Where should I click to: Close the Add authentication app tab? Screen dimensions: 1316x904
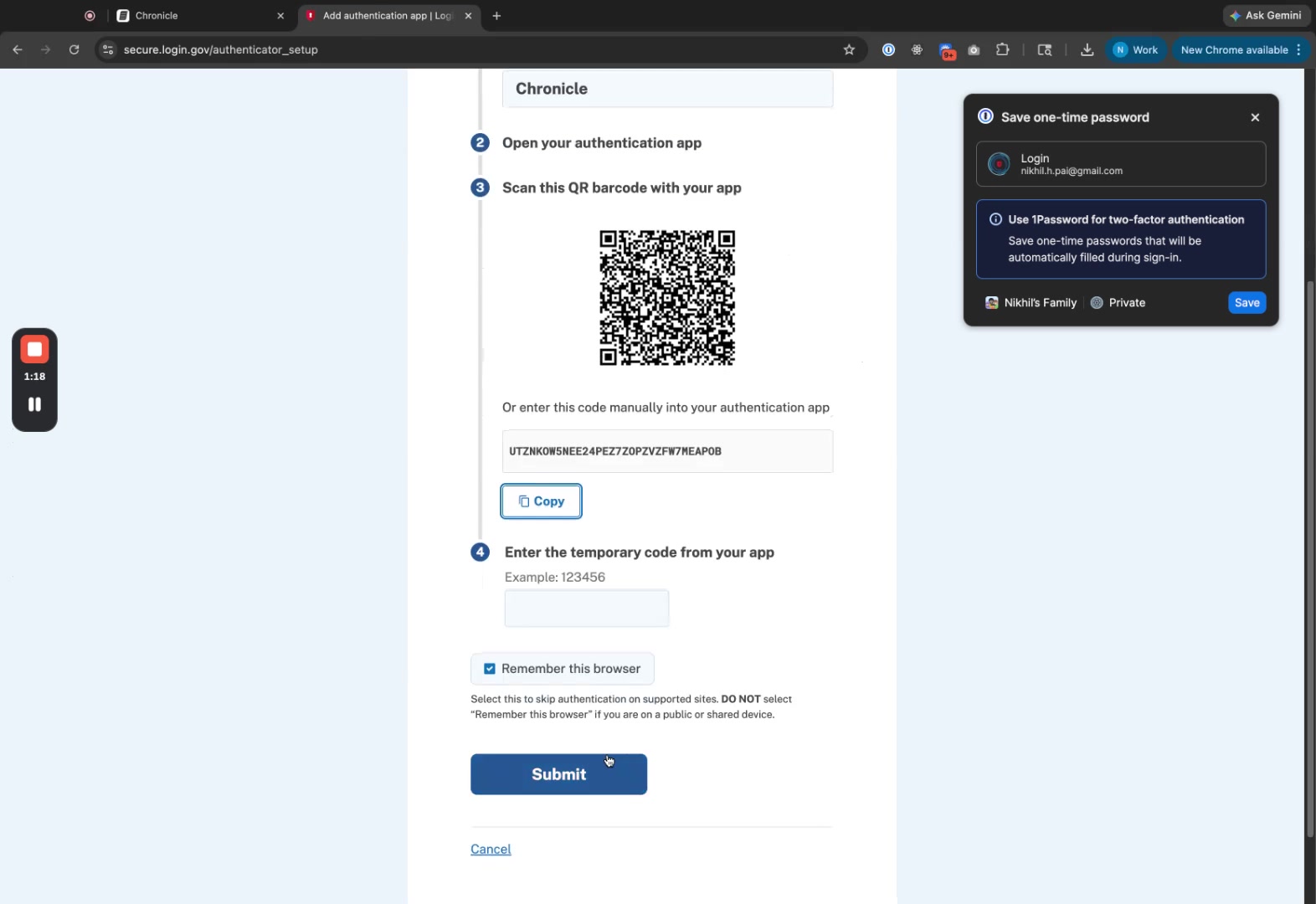(468, 15)
